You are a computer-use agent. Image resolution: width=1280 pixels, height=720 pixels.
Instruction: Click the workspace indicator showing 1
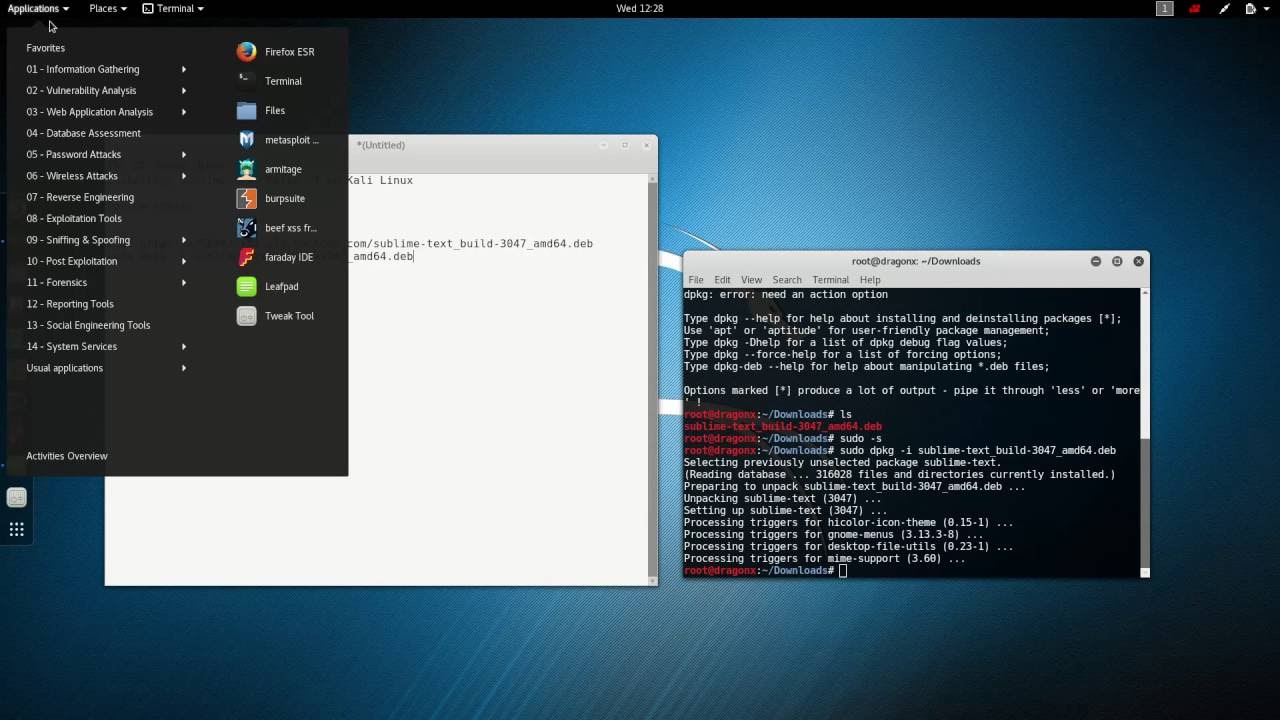pos(1165,8)
